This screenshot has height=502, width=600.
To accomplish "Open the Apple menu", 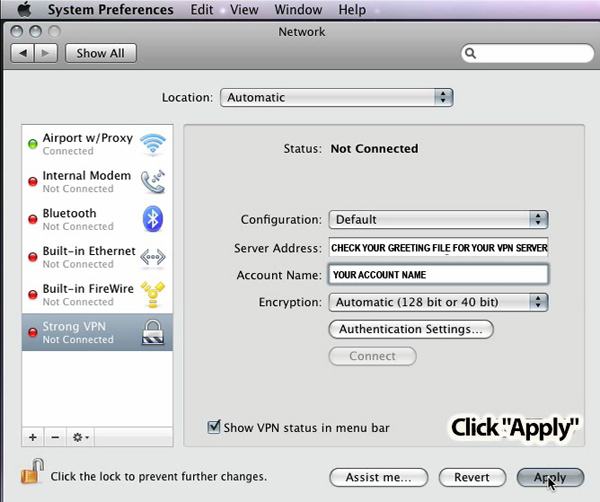I will click(25, 10).
